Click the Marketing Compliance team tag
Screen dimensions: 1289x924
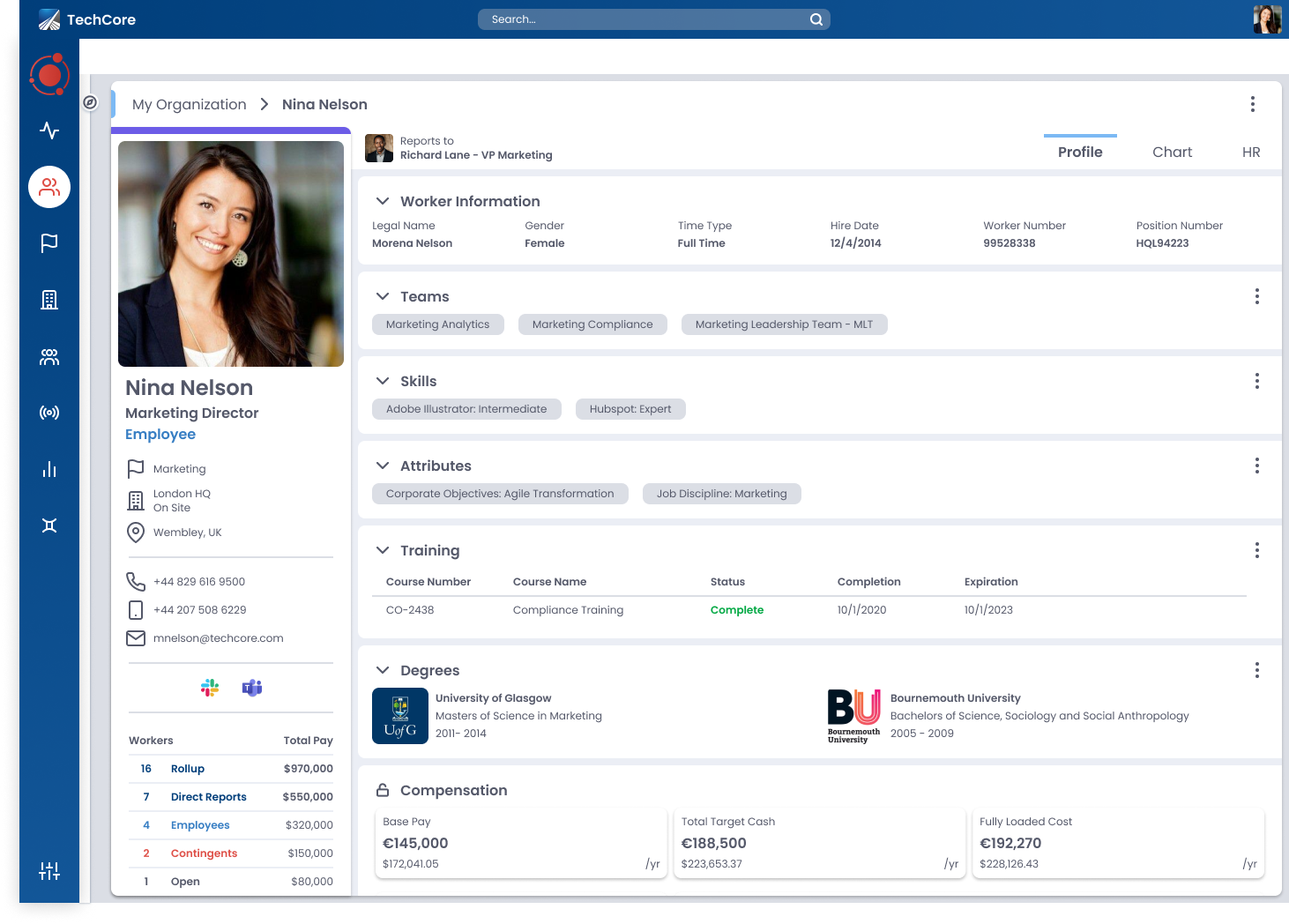[592, 324]
